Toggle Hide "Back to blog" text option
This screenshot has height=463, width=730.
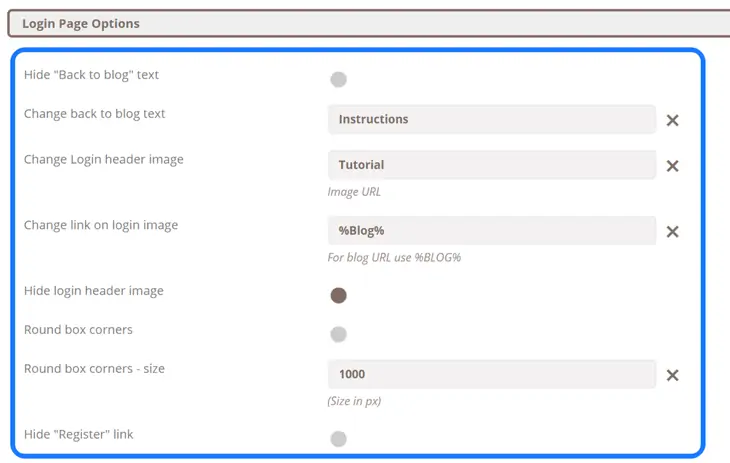[339, 79]
